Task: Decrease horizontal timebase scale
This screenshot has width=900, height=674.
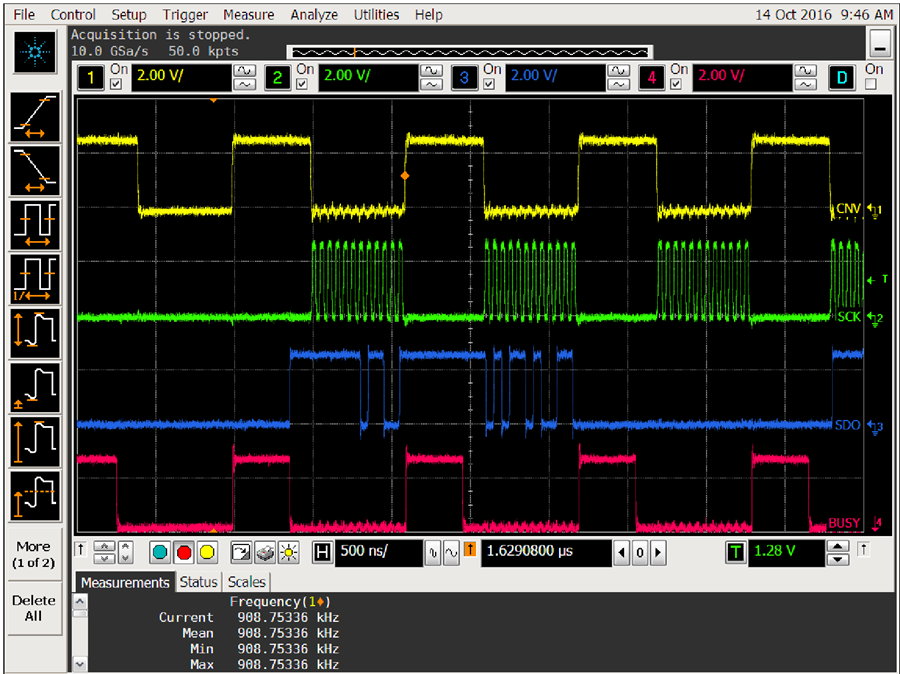Action: click(x=451, y=553)
